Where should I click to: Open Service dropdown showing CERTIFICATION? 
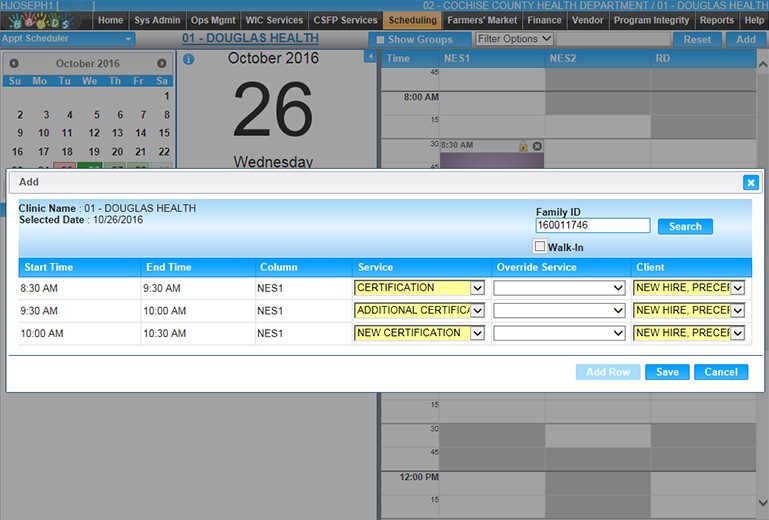pyautogui.click(x=419, y=288)
